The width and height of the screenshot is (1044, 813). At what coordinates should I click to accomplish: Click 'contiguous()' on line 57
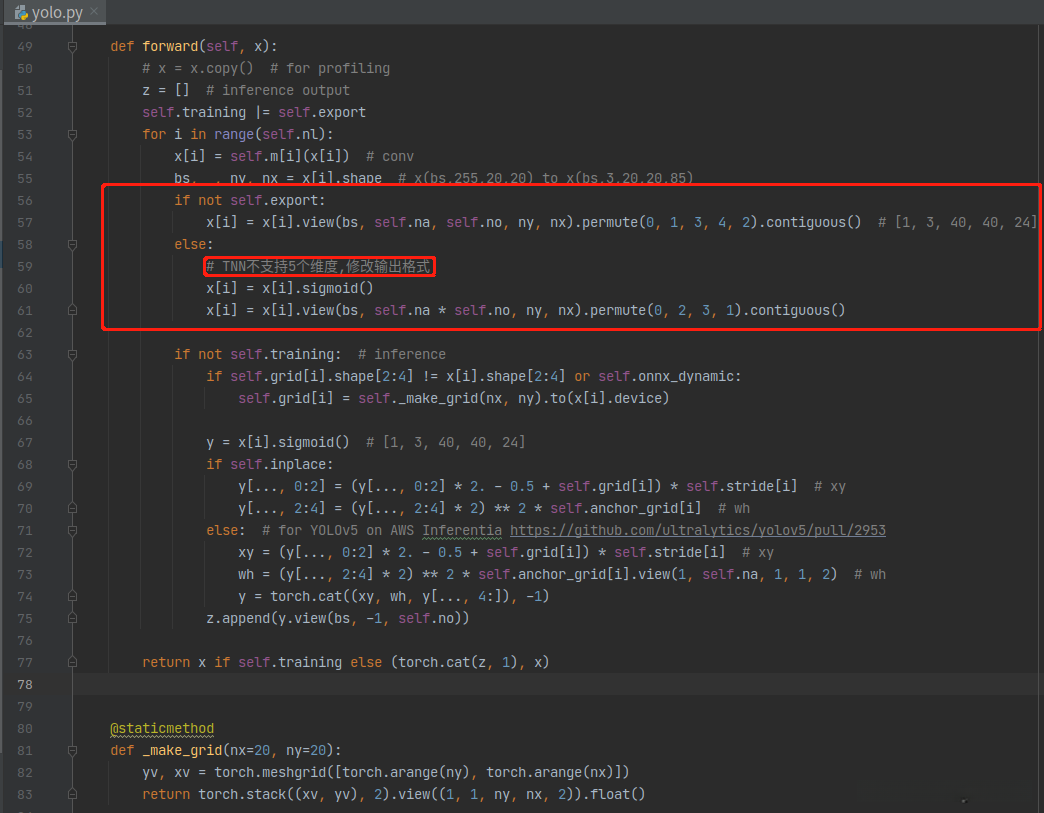point(814,222)
